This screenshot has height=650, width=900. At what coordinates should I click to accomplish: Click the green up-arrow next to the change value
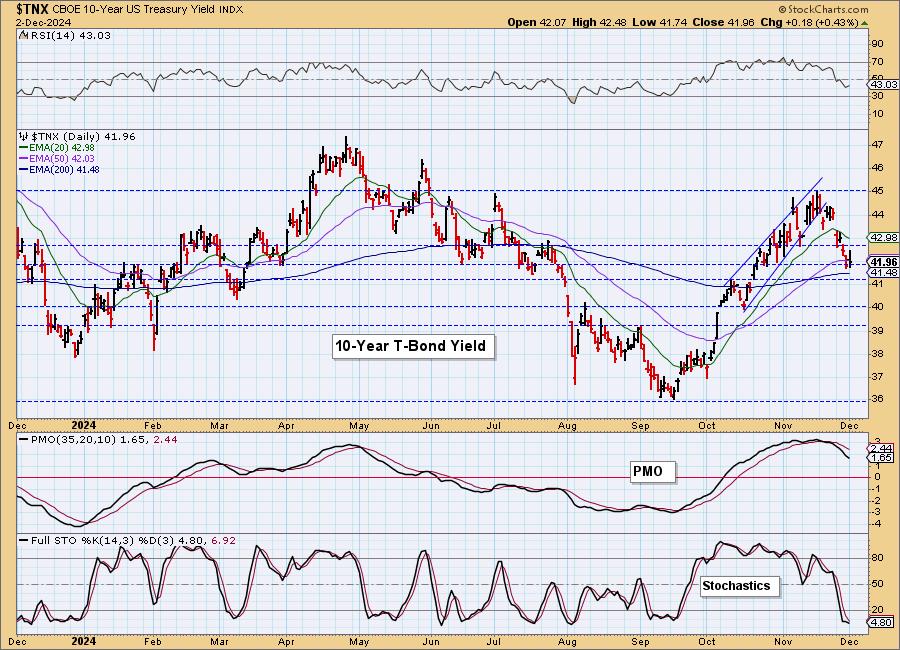pyautogui.click(x=864, y=23)
